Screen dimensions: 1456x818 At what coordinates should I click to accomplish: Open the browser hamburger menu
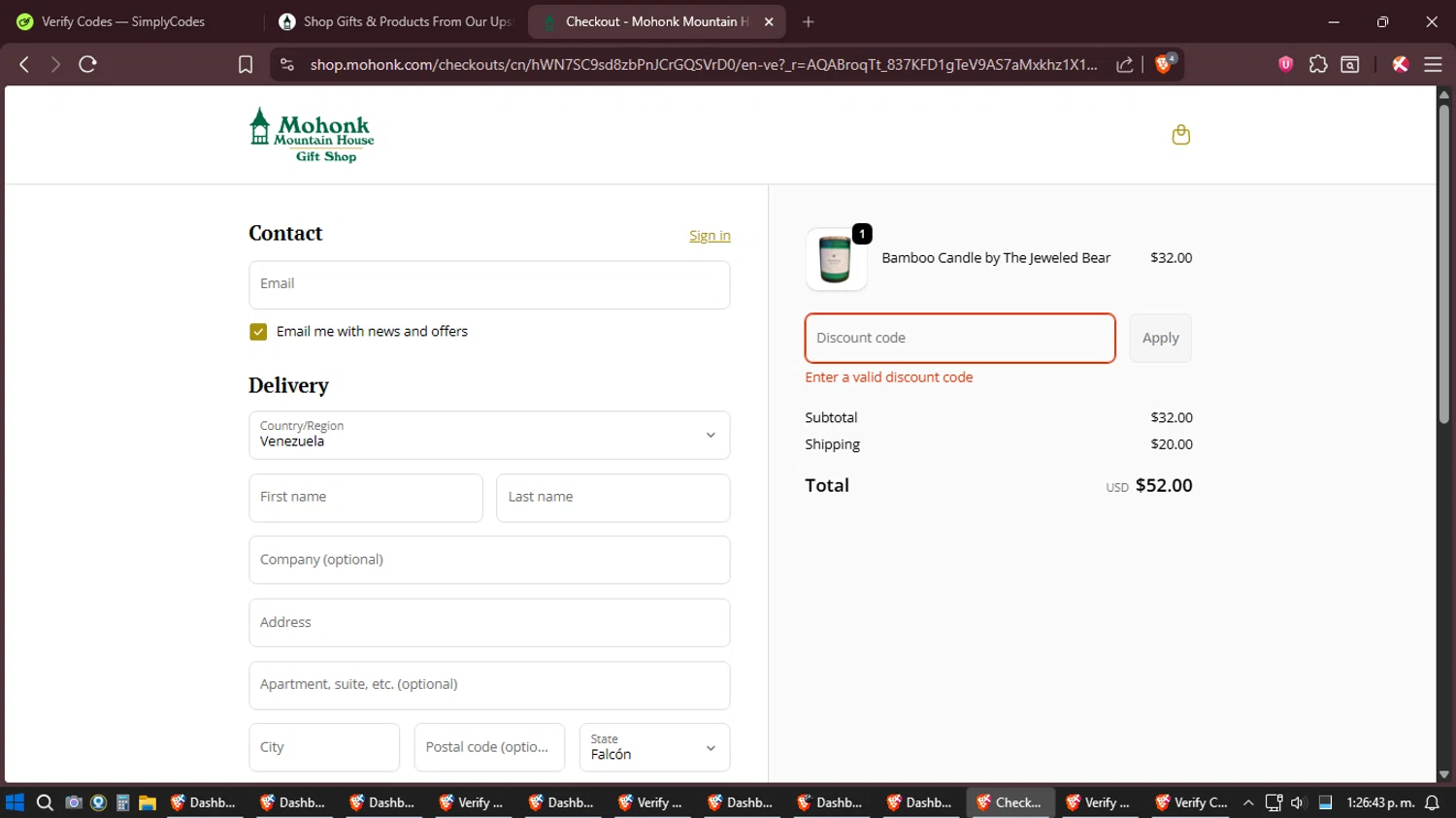coord(1433,64)
